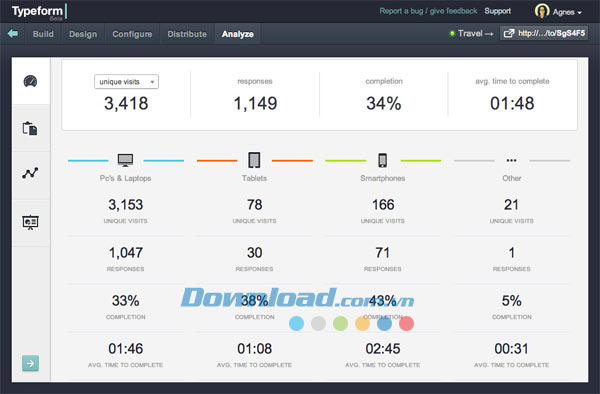Select the Pc's & Laptops monitor icon
The width and height of the screenshot is (600, 394).
(126, 160)
